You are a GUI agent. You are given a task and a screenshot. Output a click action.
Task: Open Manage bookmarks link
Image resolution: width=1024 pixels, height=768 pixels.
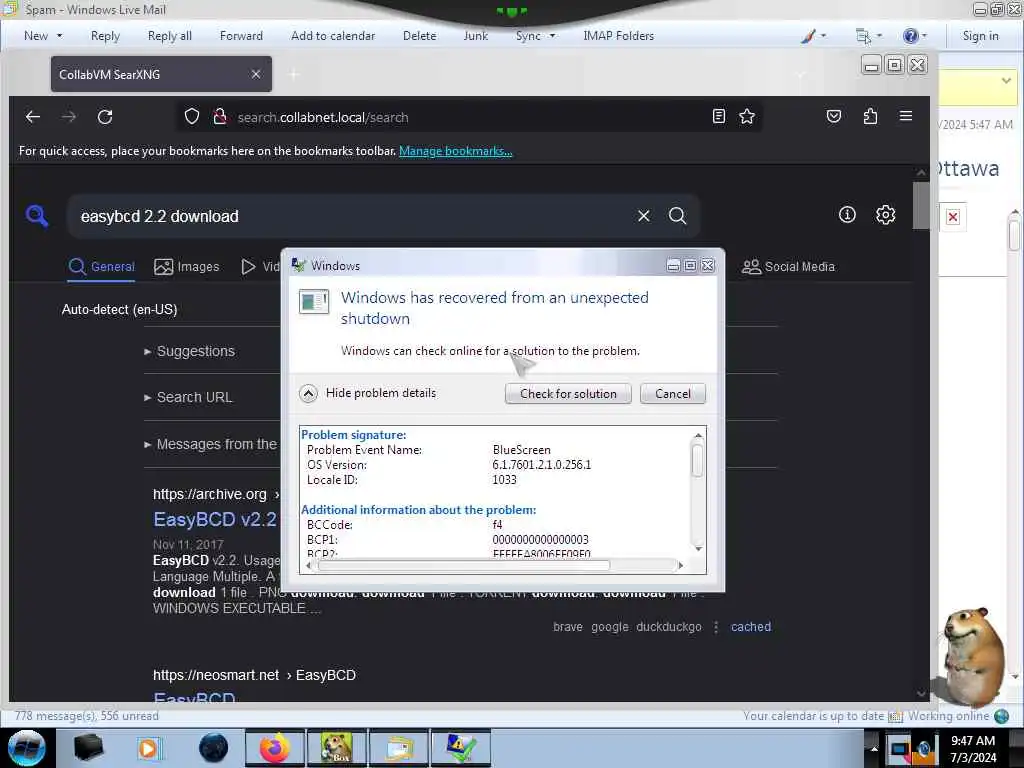click(455, 151)
